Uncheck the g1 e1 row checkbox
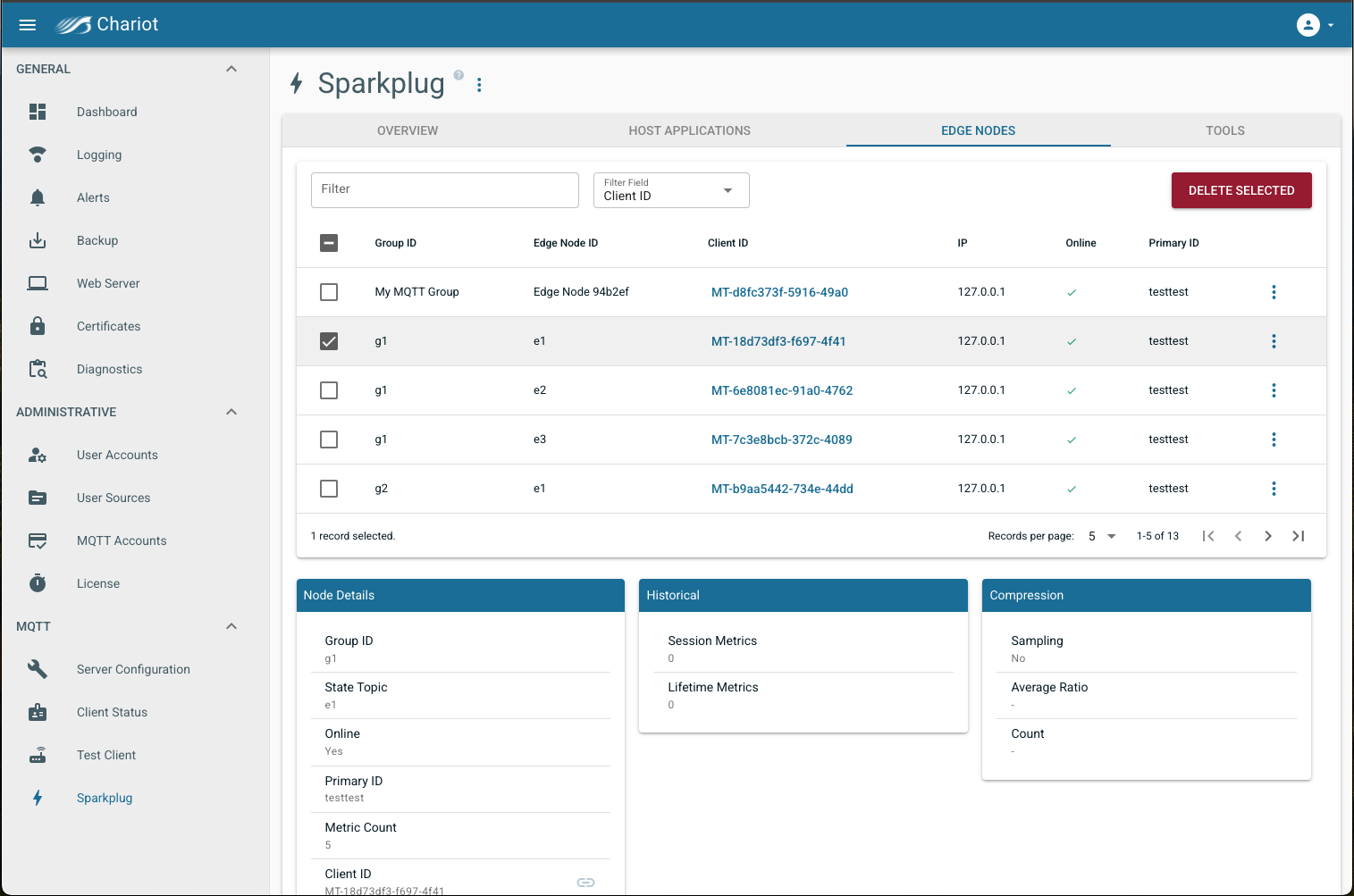Image resolution: width=1354 pixels, height=896 pixels. pyautogui.click(x=329, y=341)
